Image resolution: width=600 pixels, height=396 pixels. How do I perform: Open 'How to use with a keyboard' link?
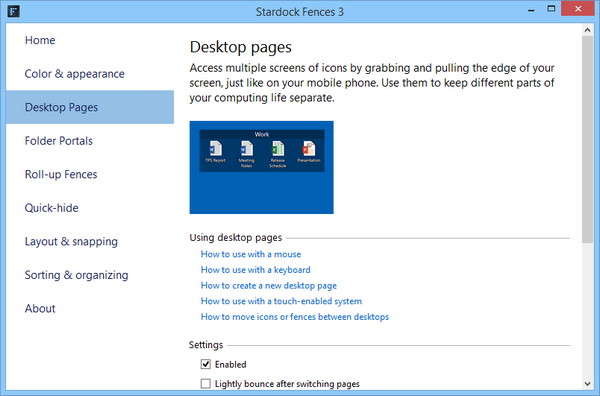pos(255,270)
